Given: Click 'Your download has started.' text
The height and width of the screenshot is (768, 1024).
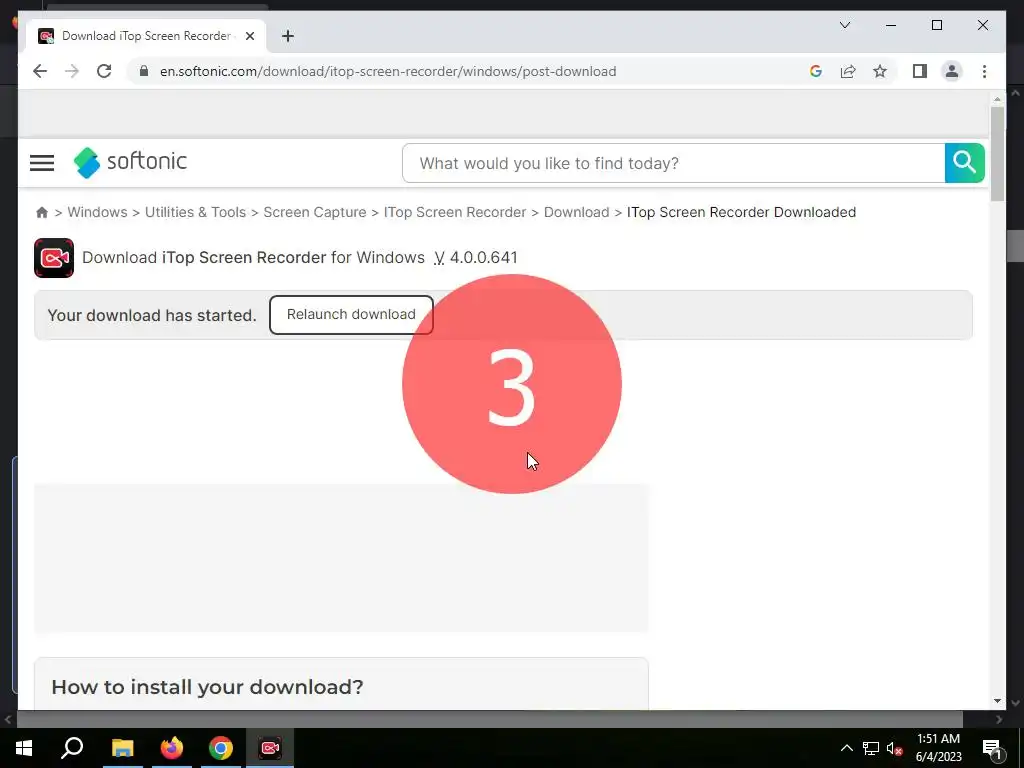Looking at the screenshot, I should (x=152, y=315).
